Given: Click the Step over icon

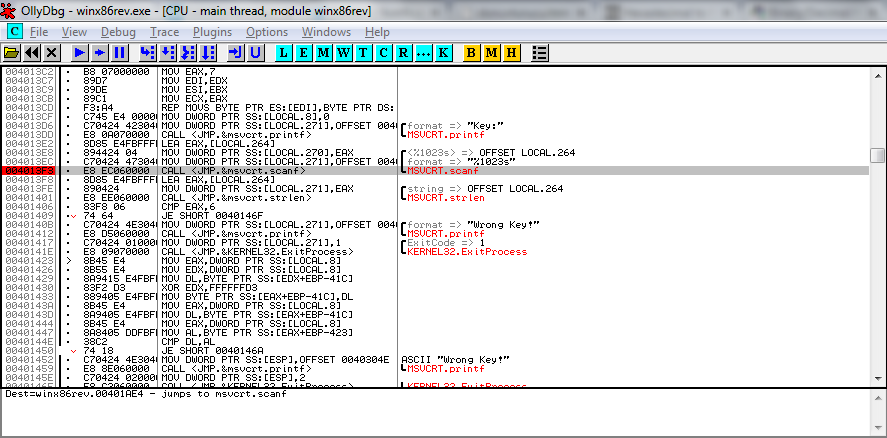Looking at the screenshot, I should [168, 53].
